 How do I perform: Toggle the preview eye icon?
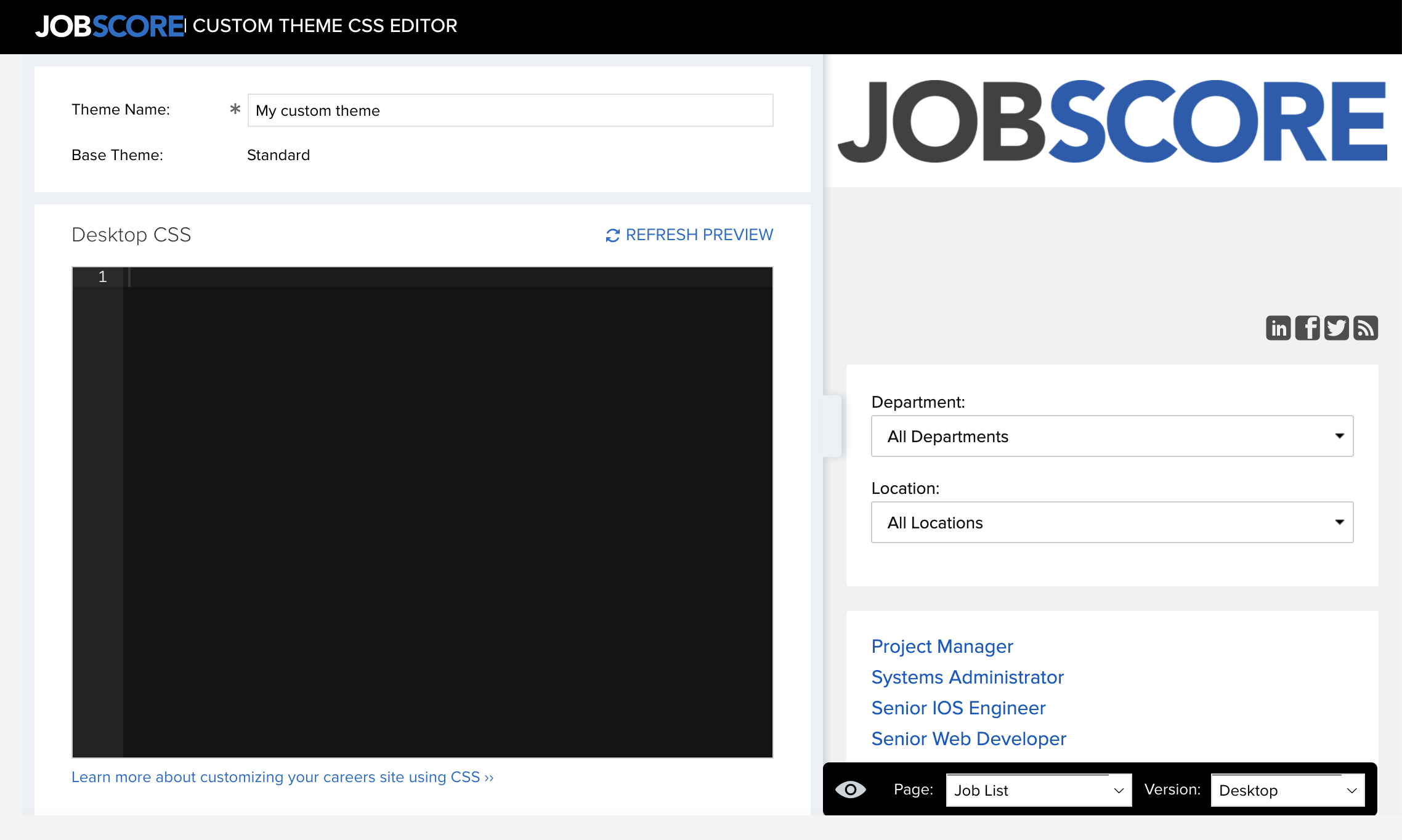(850, 790)
